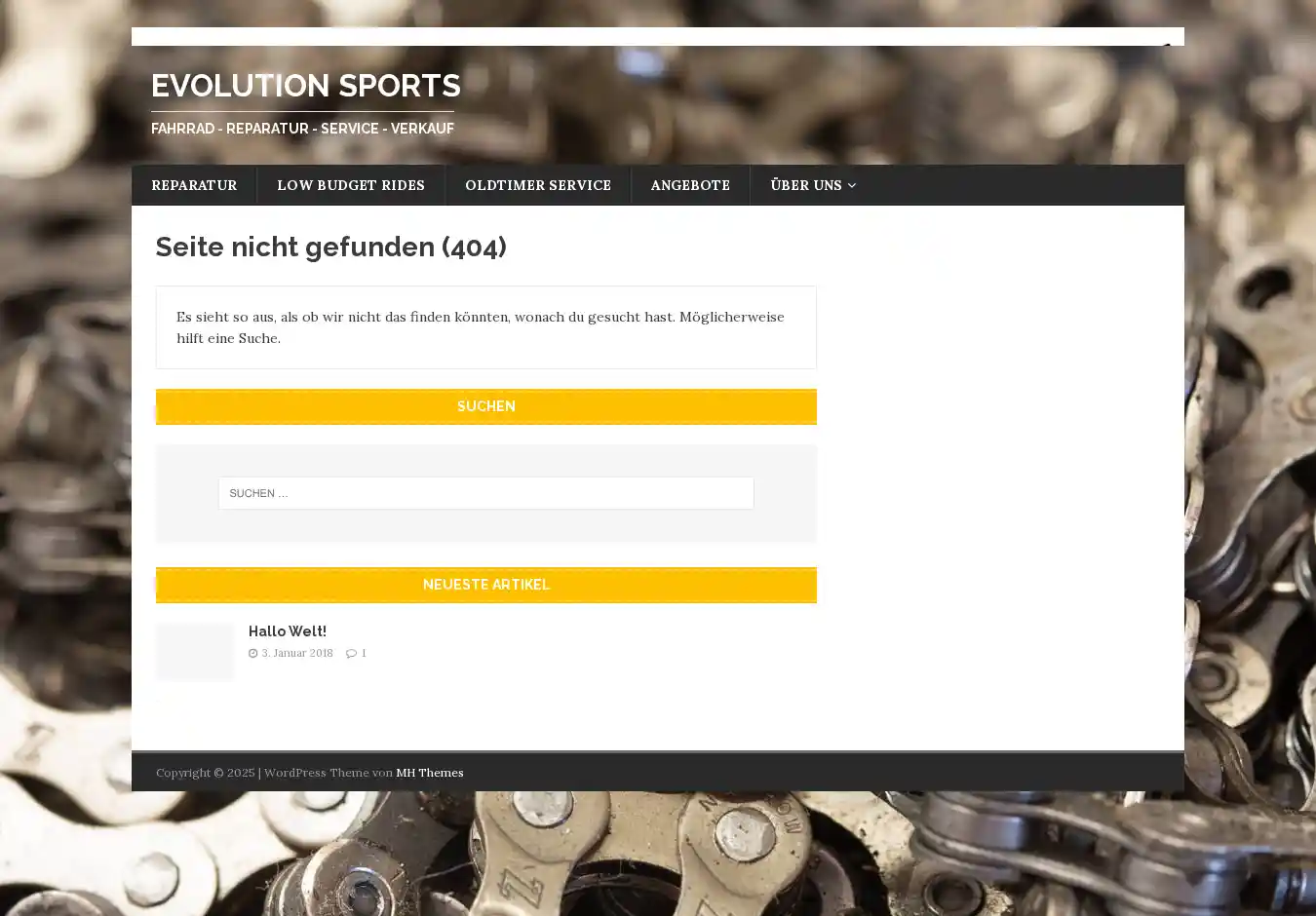
Task: Select OLDTIMER SERVICE in the navigation bar
Action: point(538,185)
